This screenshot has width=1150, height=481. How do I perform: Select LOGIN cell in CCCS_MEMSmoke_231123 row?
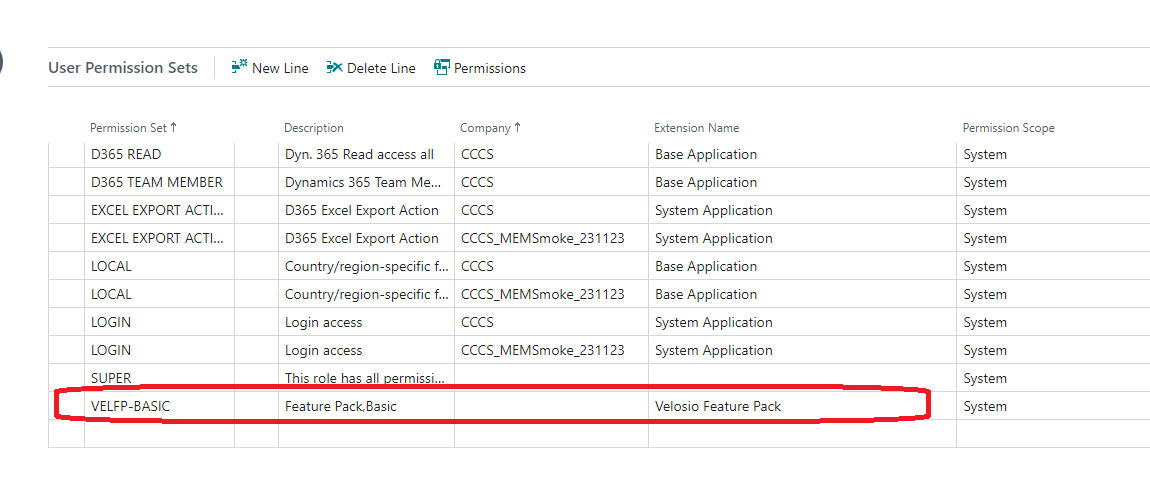159,350
